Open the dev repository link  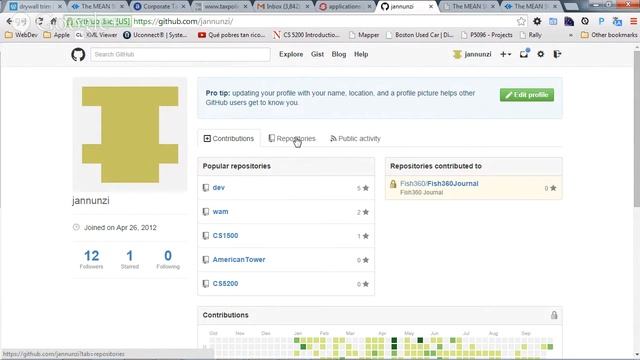coord(219,188)
